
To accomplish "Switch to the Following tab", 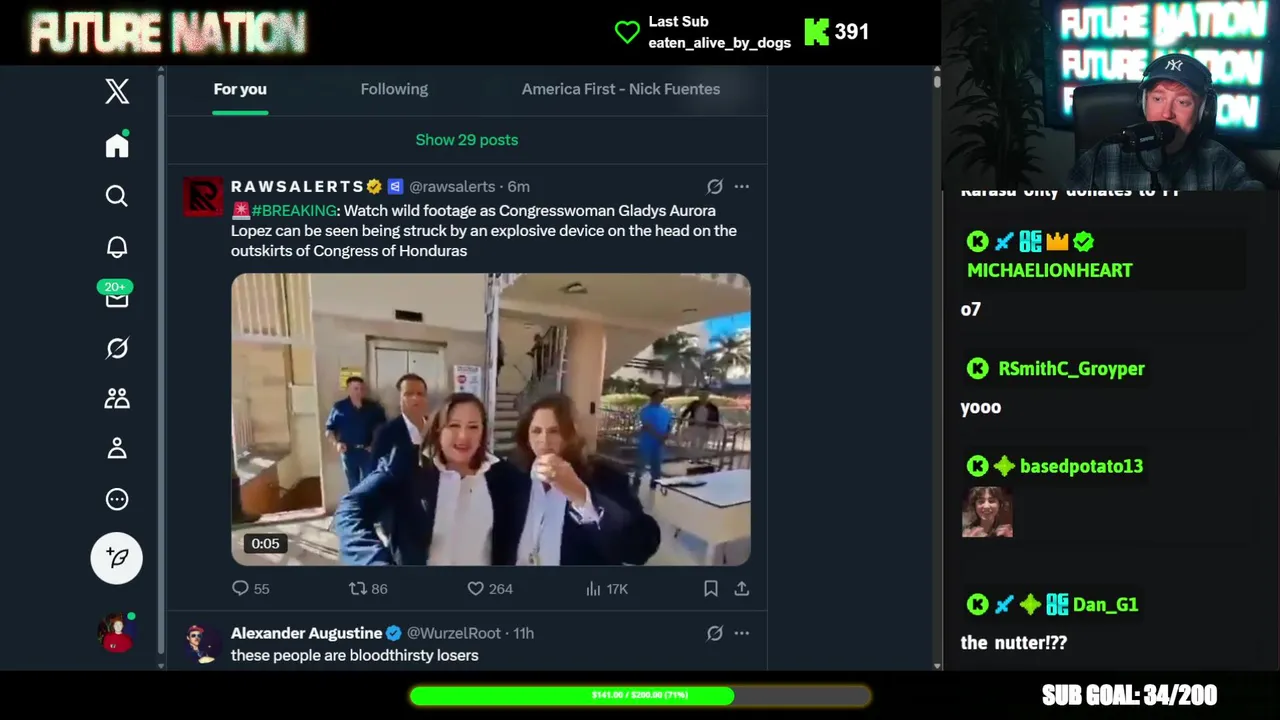I will coord(394,89).
